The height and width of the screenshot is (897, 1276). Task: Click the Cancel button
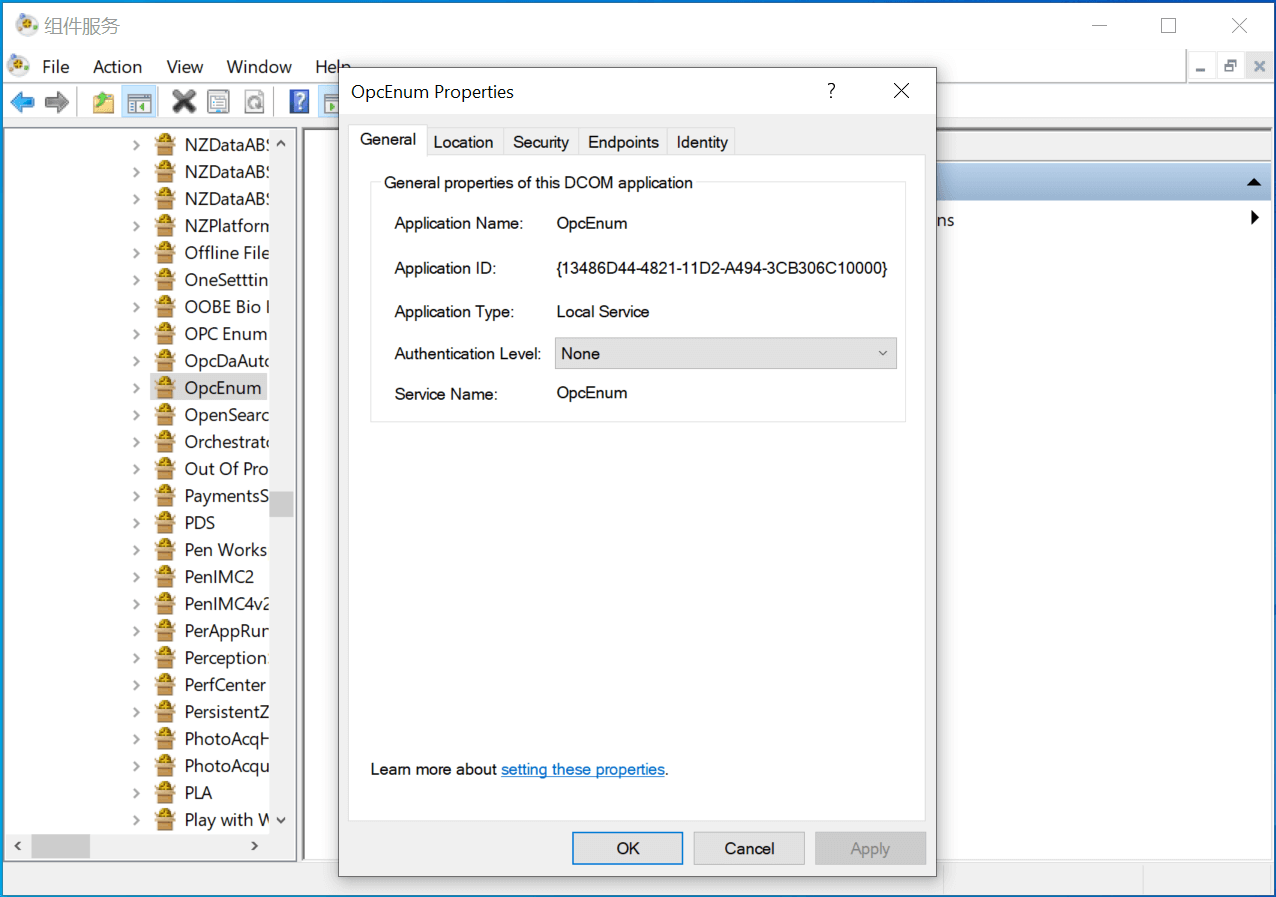pyautogui.click(x=748, y=848)
